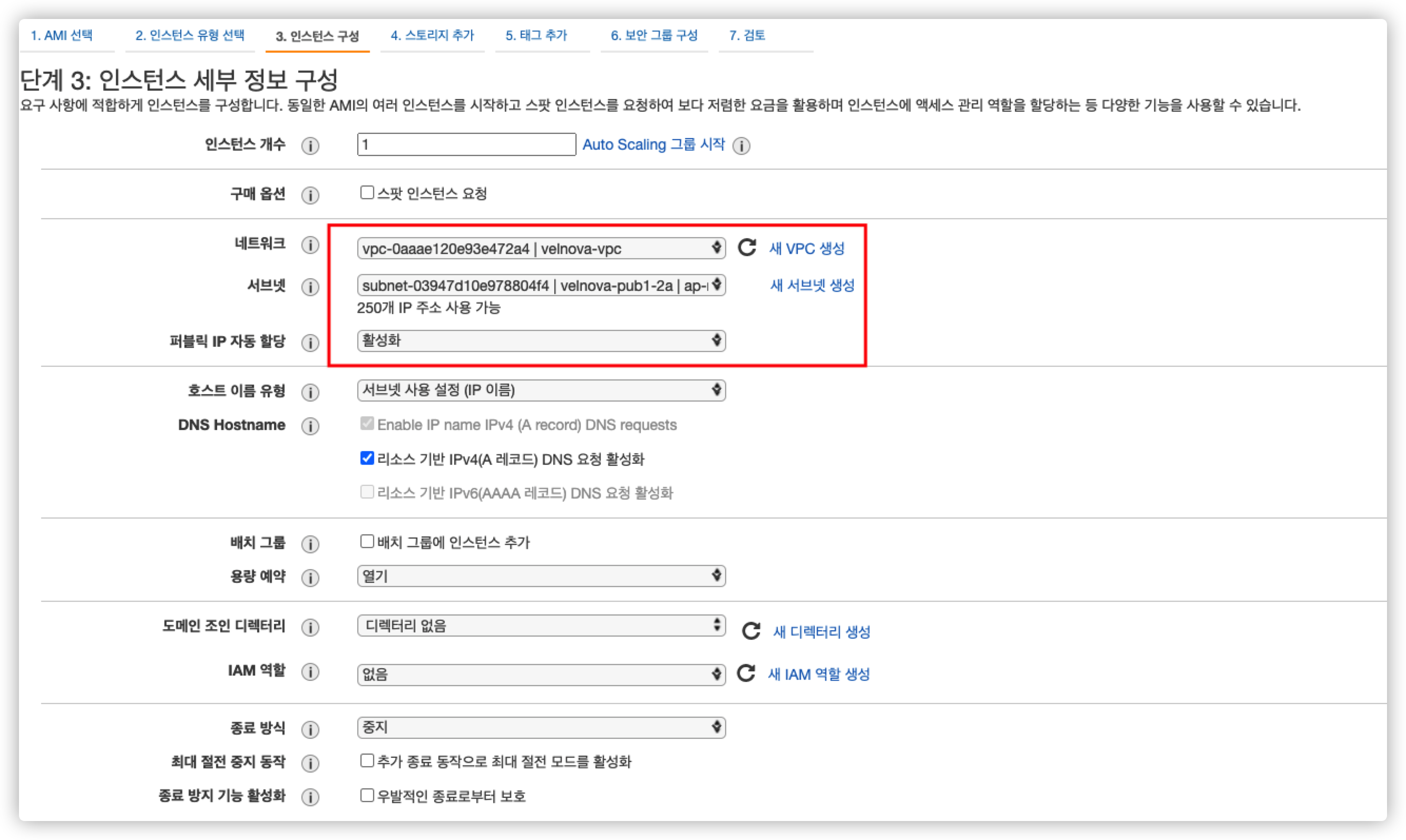Click info icon next to Auto Scaling link
Screen dimensions: 1406x840
tap(741, 145)
